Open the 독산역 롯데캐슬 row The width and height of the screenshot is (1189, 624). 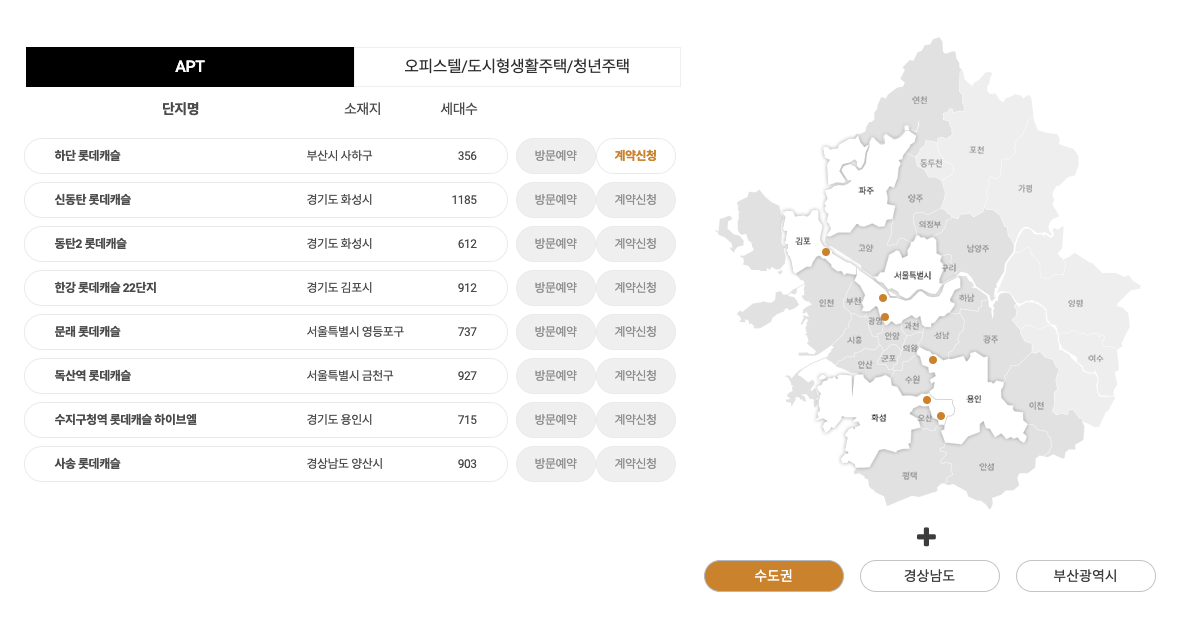266,375
